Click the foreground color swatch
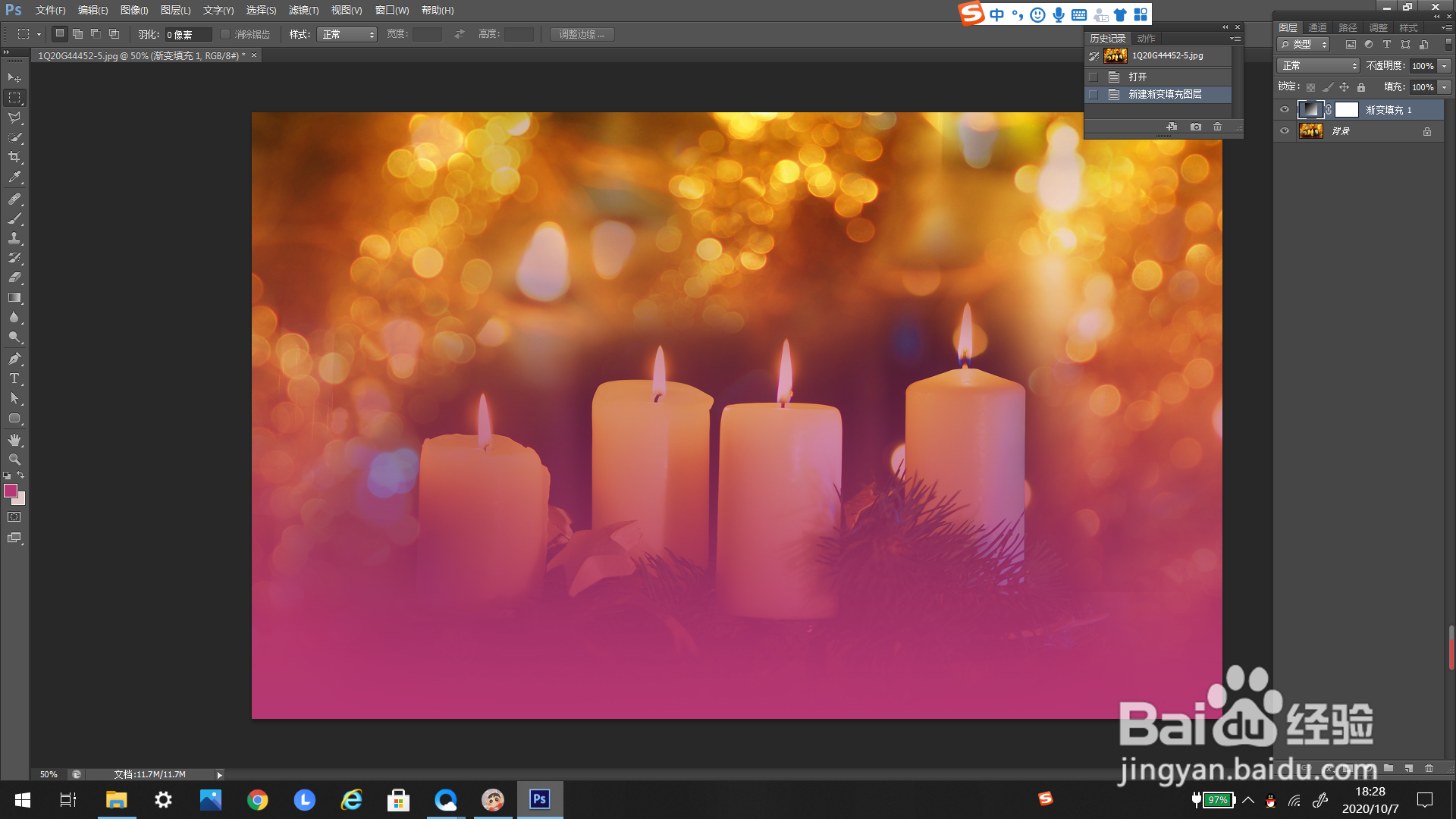Image resolution: width=1456 pixels, height=819 pixels. click(x=10, y=491)
